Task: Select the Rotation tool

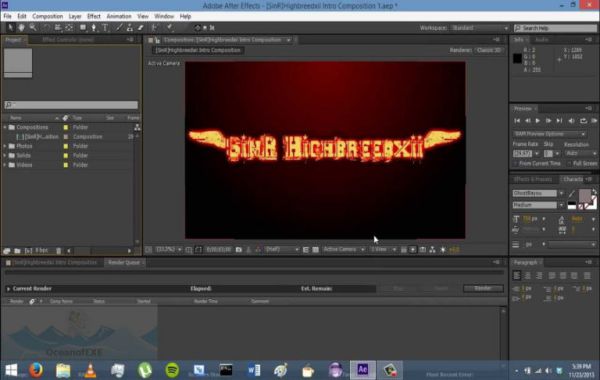Action: [46, 28]
